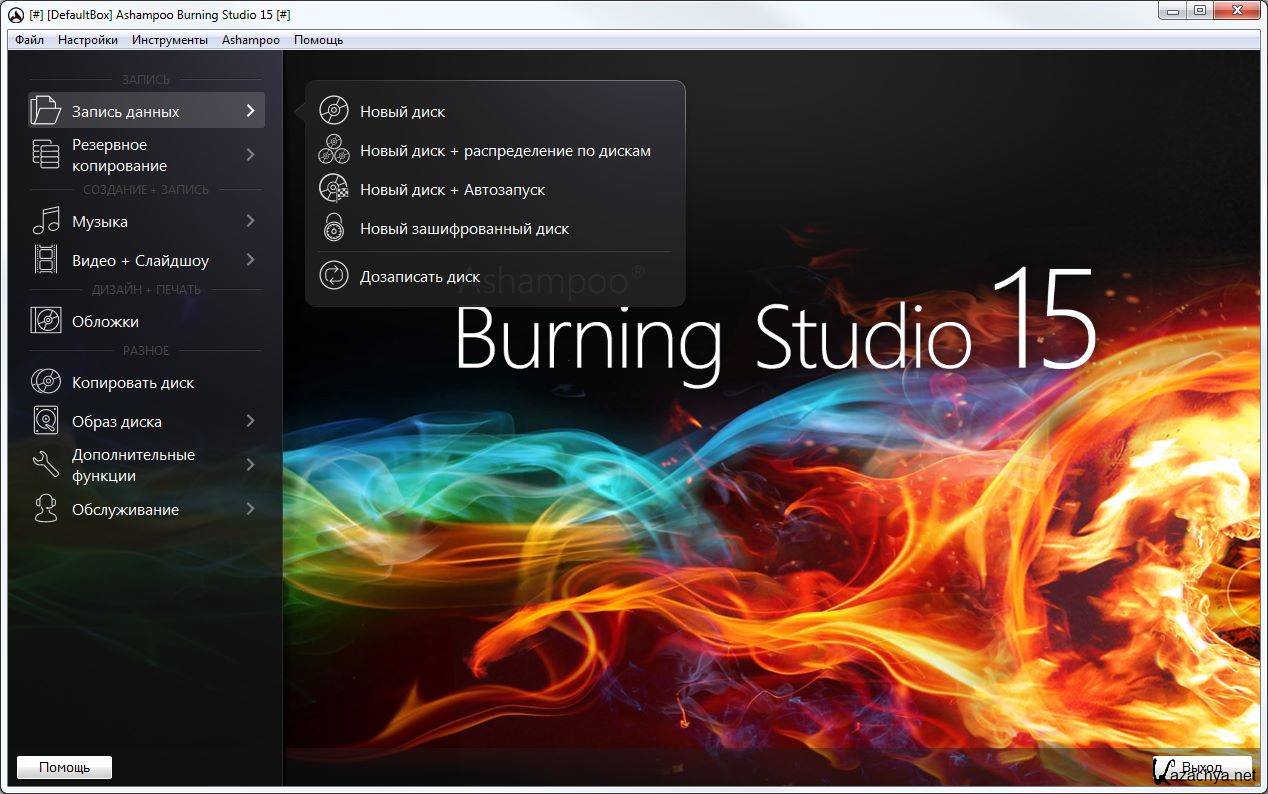Expand the Музыка submenu arrow

tap(250, 221)
